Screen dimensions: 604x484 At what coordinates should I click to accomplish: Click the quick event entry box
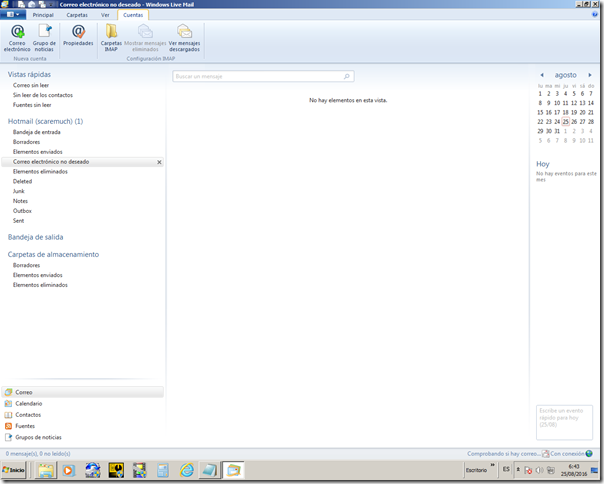coord(564,422)
